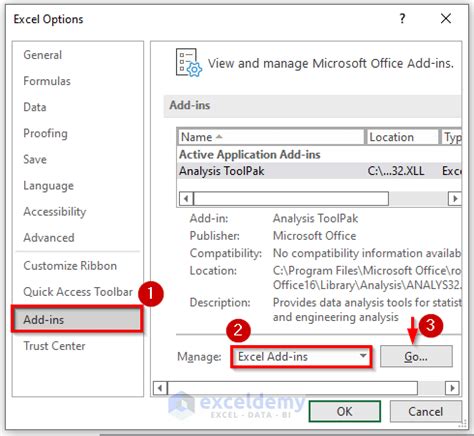This screenshot has height=436, width=474.
Task: Open the Trust Center category
Action: click(x=54, y=346)
